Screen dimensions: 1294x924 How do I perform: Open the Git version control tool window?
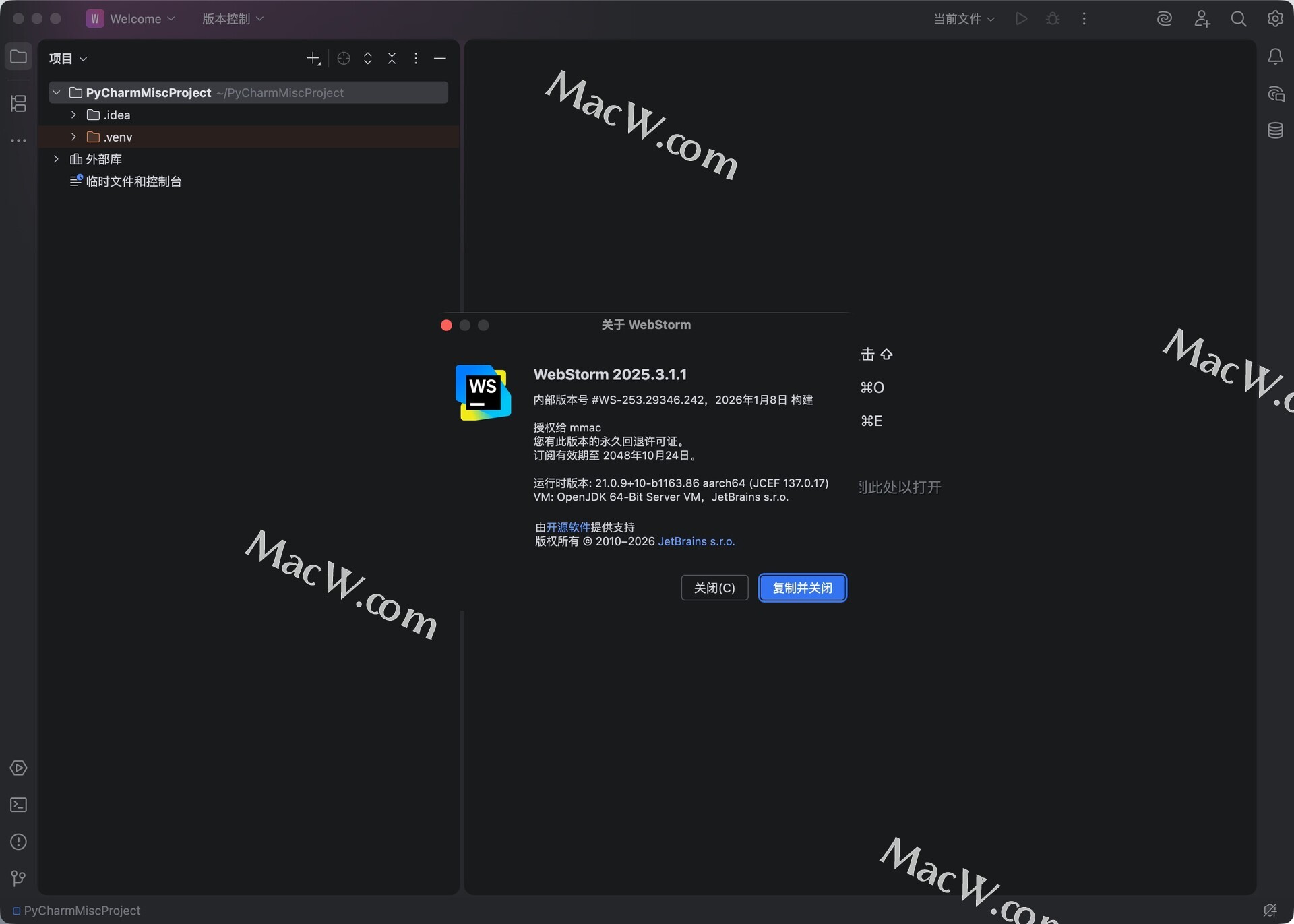(x=18, y=878)
